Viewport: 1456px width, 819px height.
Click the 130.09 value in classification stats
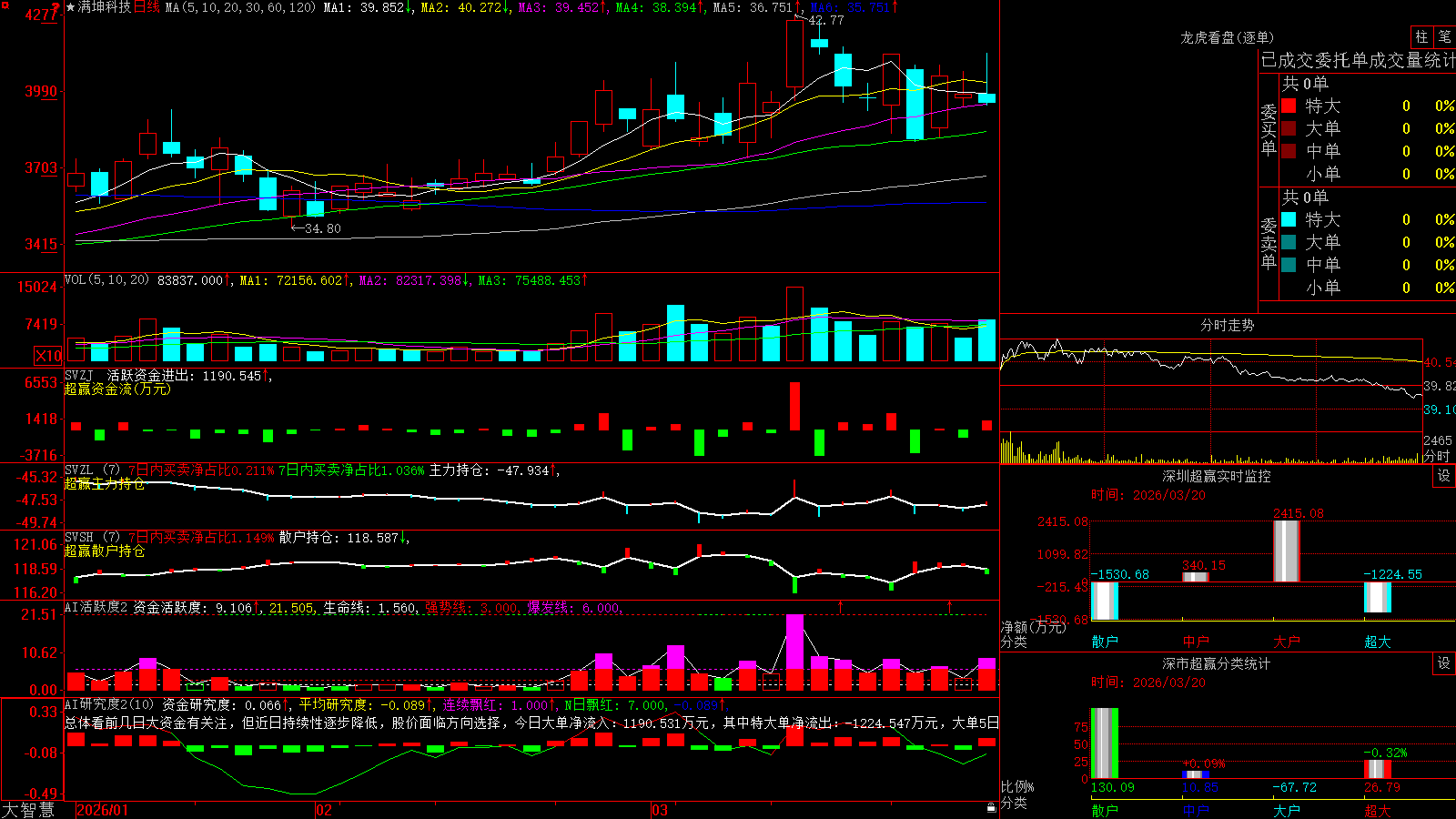coord(1113,787)
